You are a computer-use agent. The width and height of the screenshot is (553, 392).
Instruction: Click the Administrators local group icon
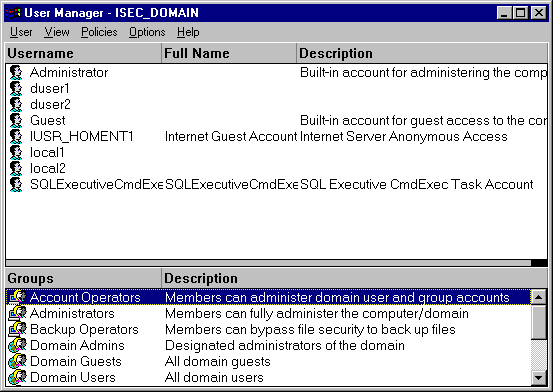(17, 313)
